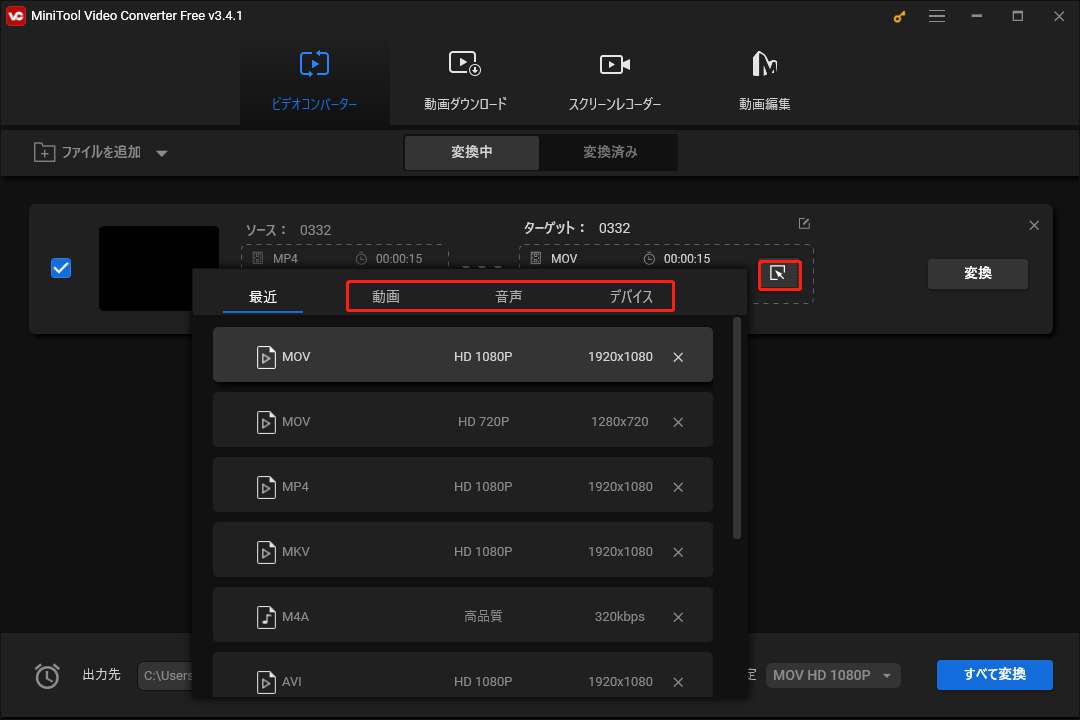The height and width of the screenshot is (720, 1080).
Task: Switch to the 変換済み tab
Action: (610, 152)
